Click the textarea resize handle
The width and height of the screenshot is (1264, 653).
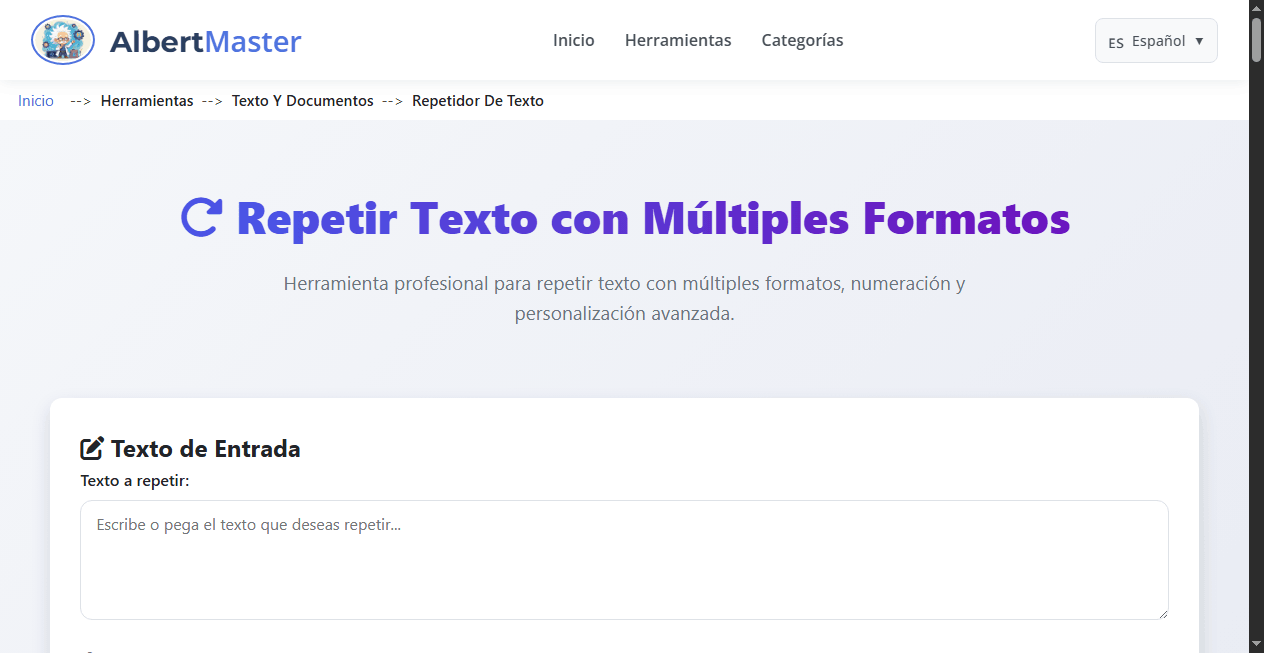click(1163, 613)
